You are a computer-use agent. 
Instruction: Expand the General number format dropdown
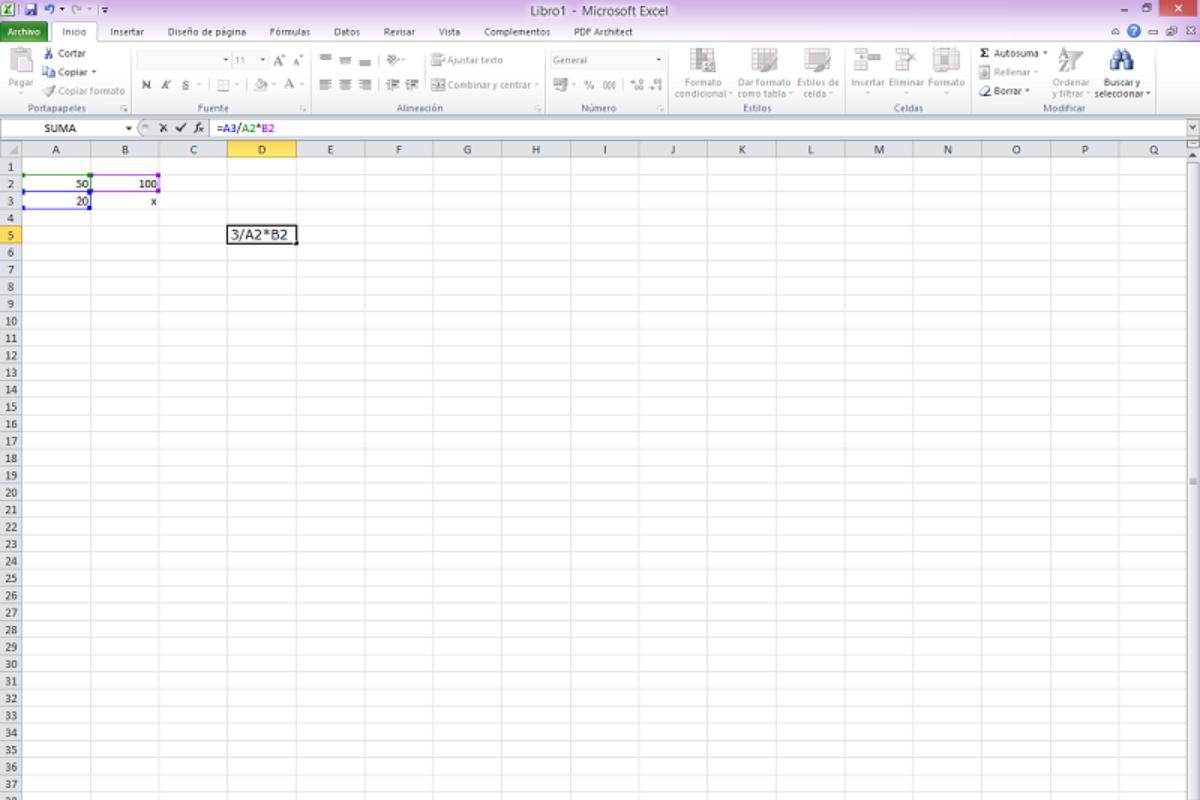(658, 60)
